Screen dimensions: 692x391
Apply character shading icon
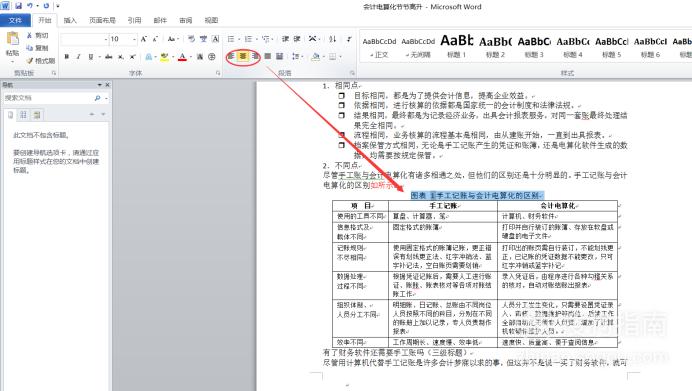click(x=200, y=57)
